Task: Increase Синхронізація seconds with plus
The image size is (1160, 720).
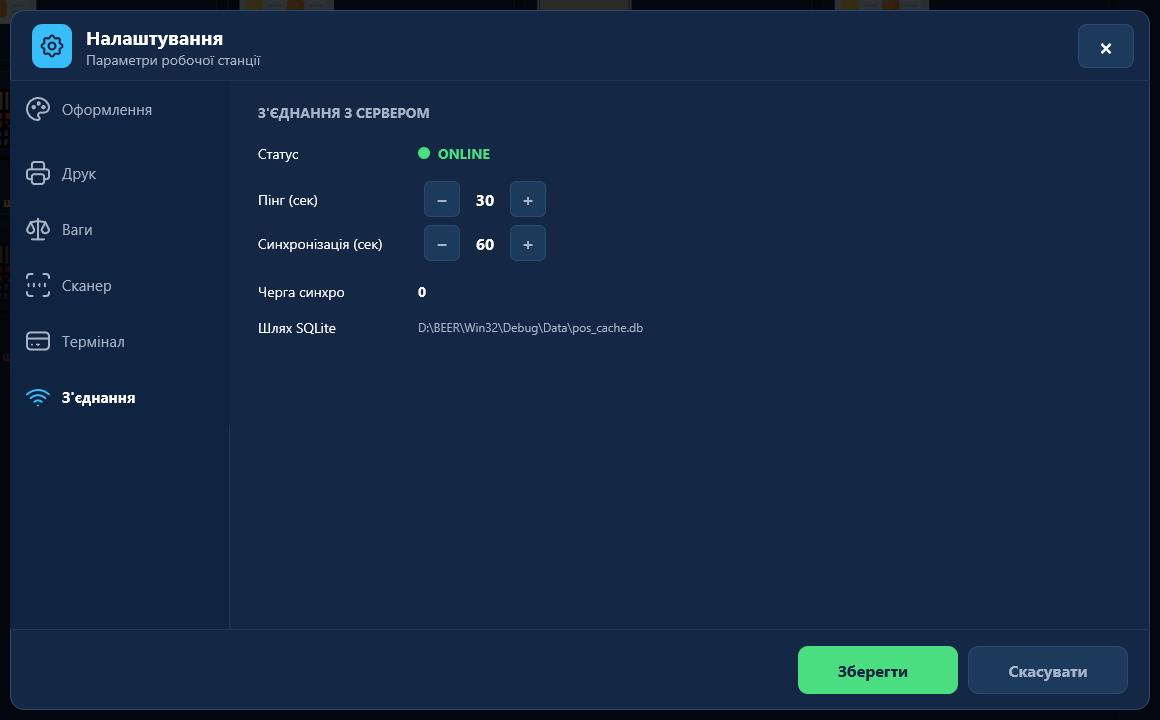Action: (x=527, y=243)
